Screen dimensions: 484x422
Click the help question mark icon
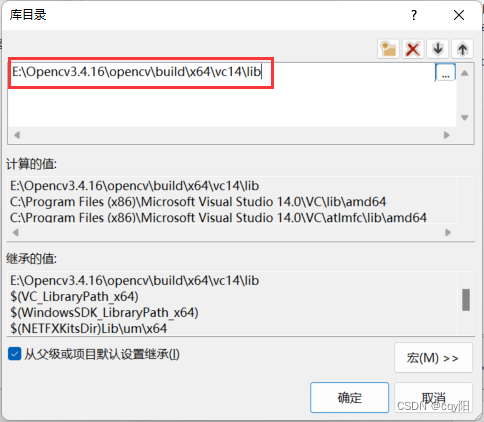tap(414, 15)
